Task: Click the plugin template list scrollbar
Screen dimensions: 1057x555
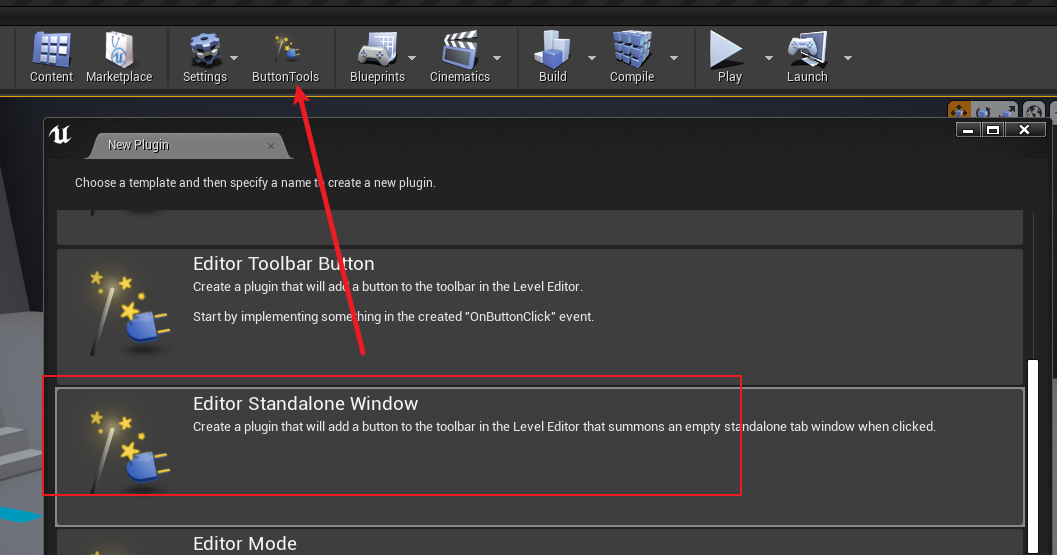Action: (1033, 456)
